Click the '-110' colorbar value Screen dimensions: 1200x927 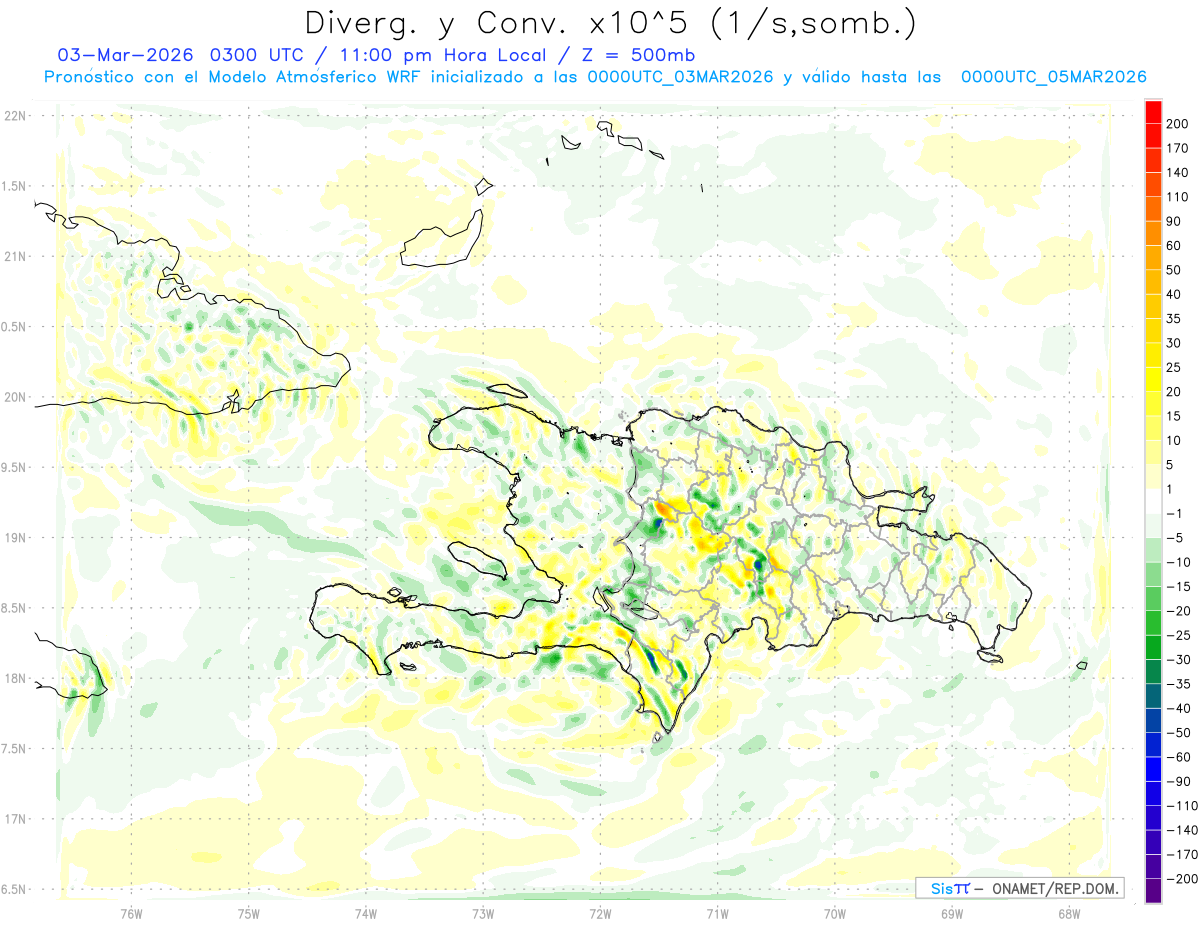point(1181,805)
